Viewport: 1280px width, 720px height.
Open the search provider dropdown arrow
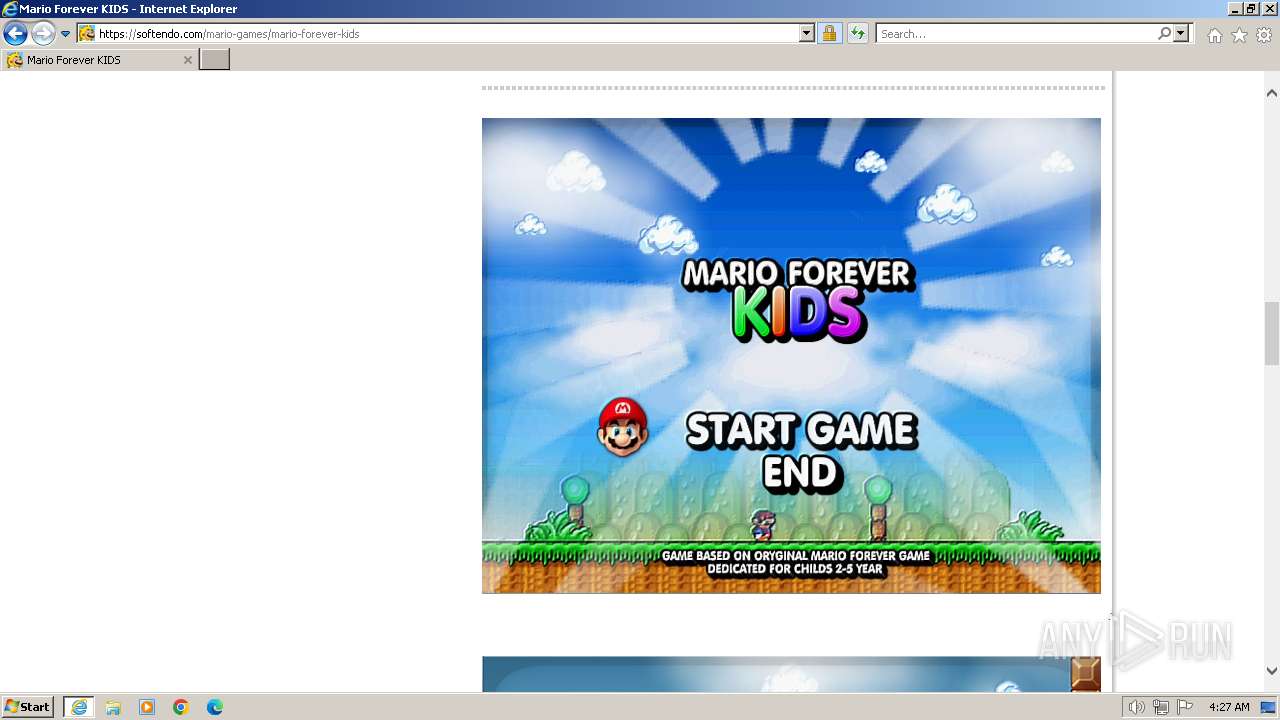(x=1181, y=34)
